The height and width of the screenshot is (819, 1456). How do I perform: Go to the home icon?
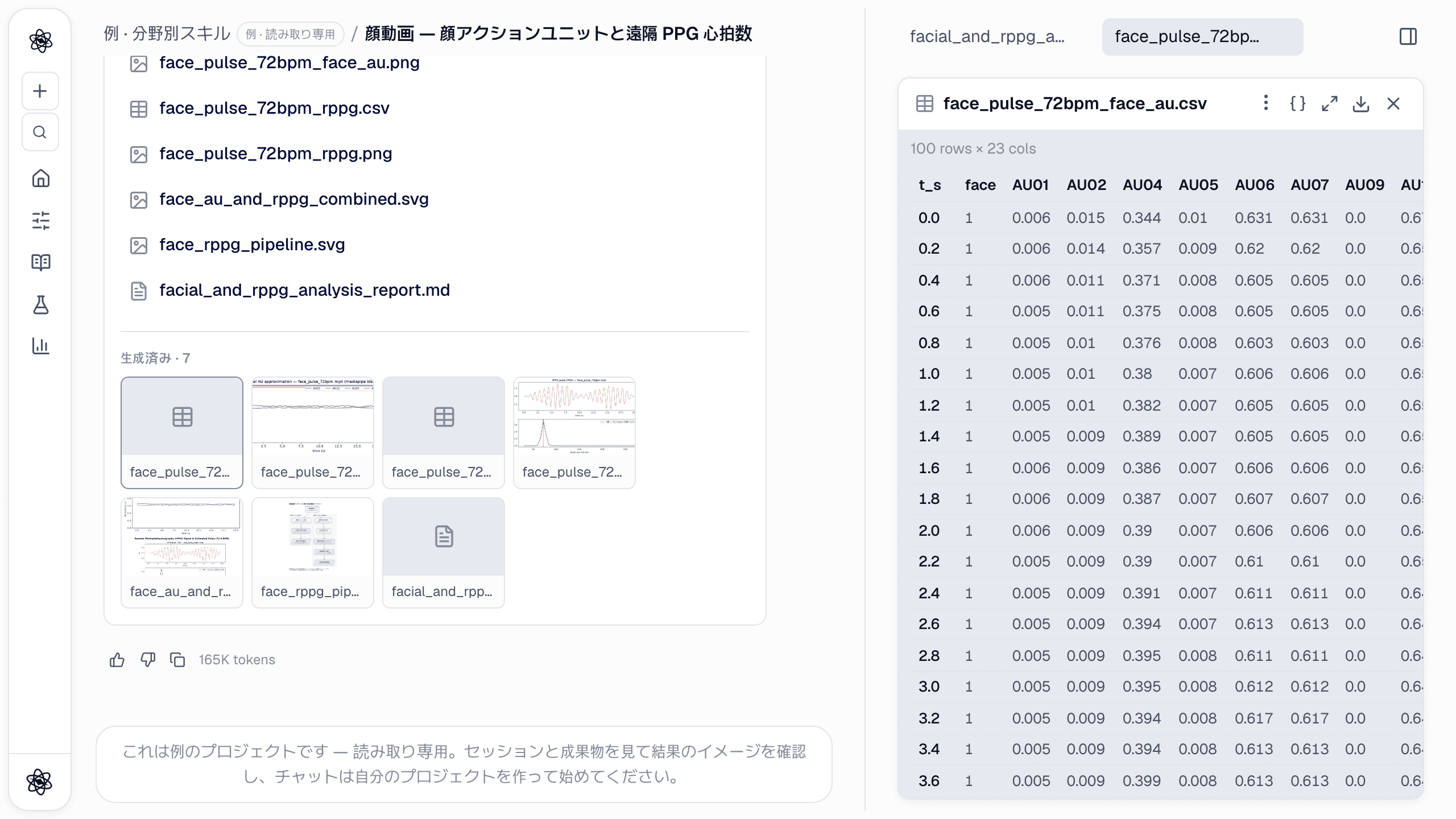click(x=40, y=179)
